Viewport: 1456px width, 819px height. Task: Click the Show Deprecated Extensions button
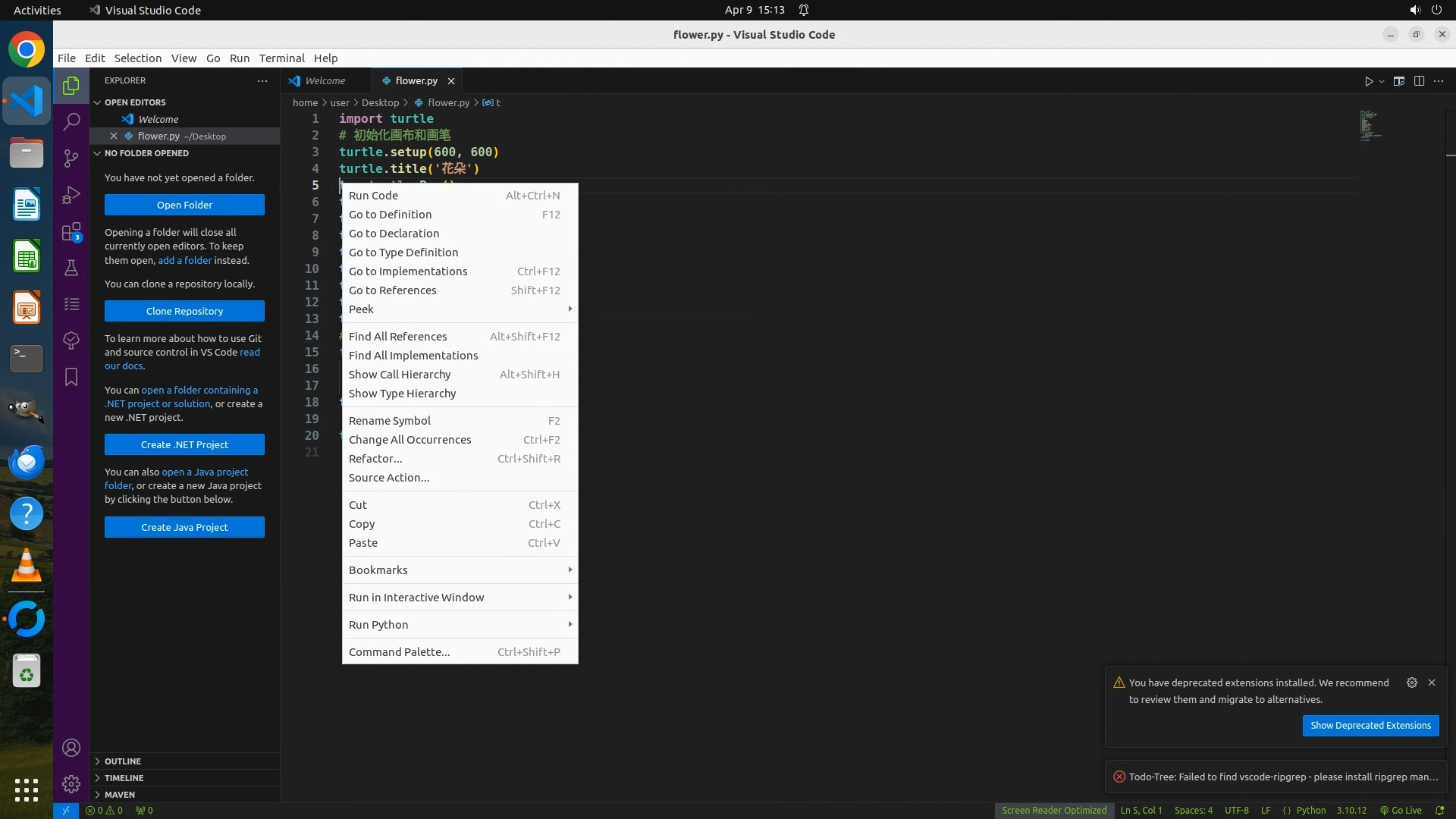(1370, 726)
